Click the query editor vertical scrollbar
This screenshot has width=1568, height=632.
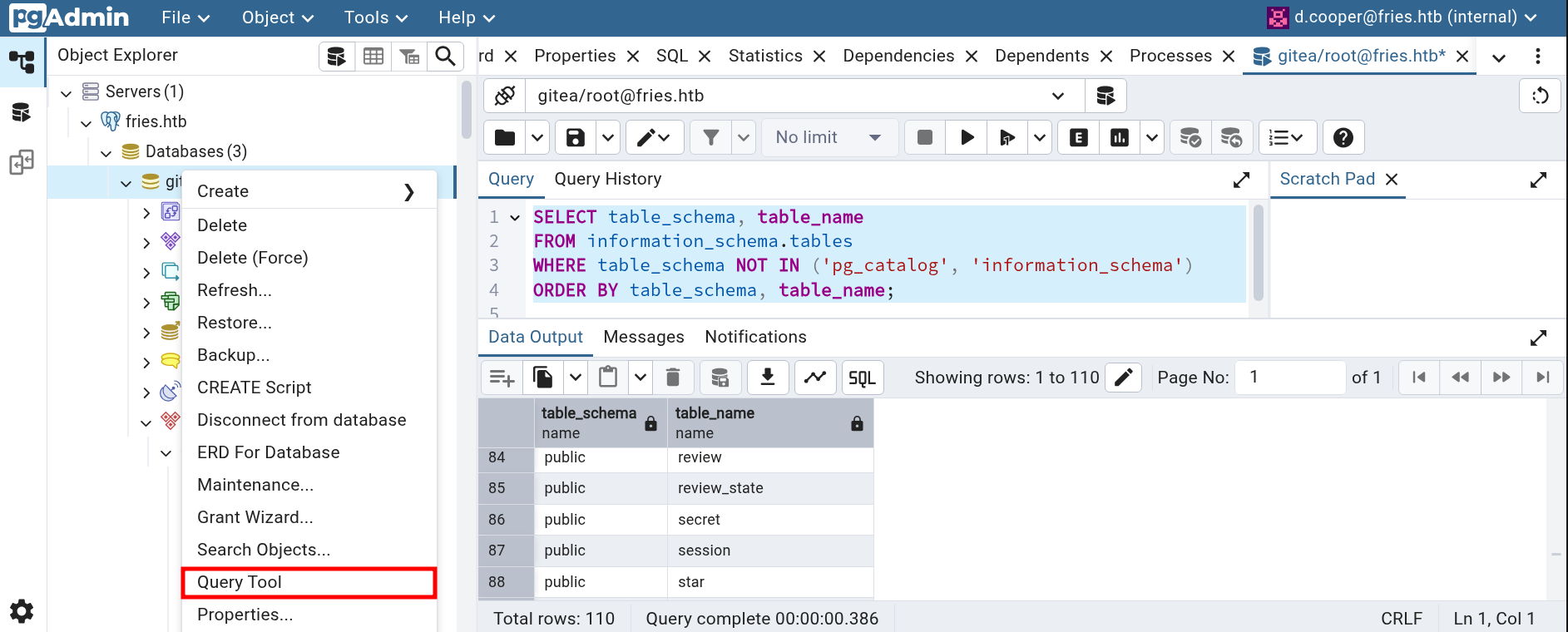1258,253
